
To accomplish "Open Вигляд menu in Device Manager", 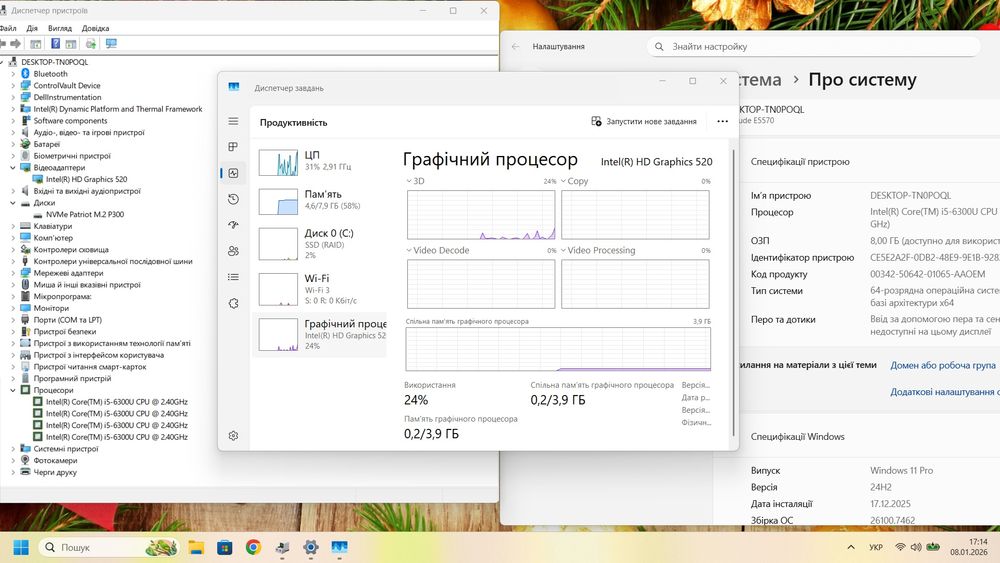I will tap(59, 28).
